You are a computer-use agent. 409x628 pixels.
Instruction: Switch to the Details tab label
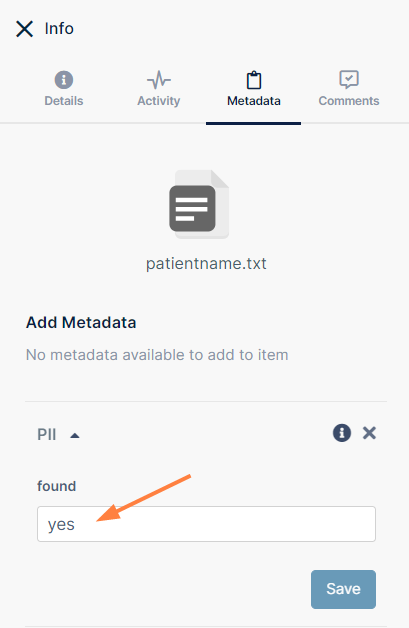(x=64, y=101)
